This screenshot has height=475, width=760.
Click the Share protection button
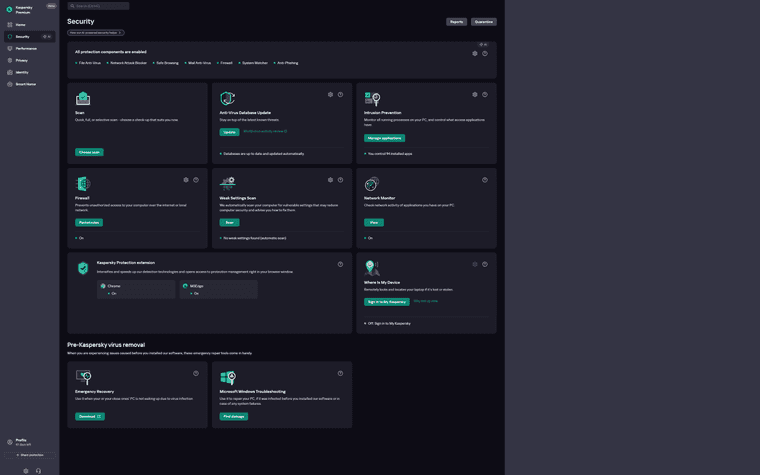tap(30, 455)
